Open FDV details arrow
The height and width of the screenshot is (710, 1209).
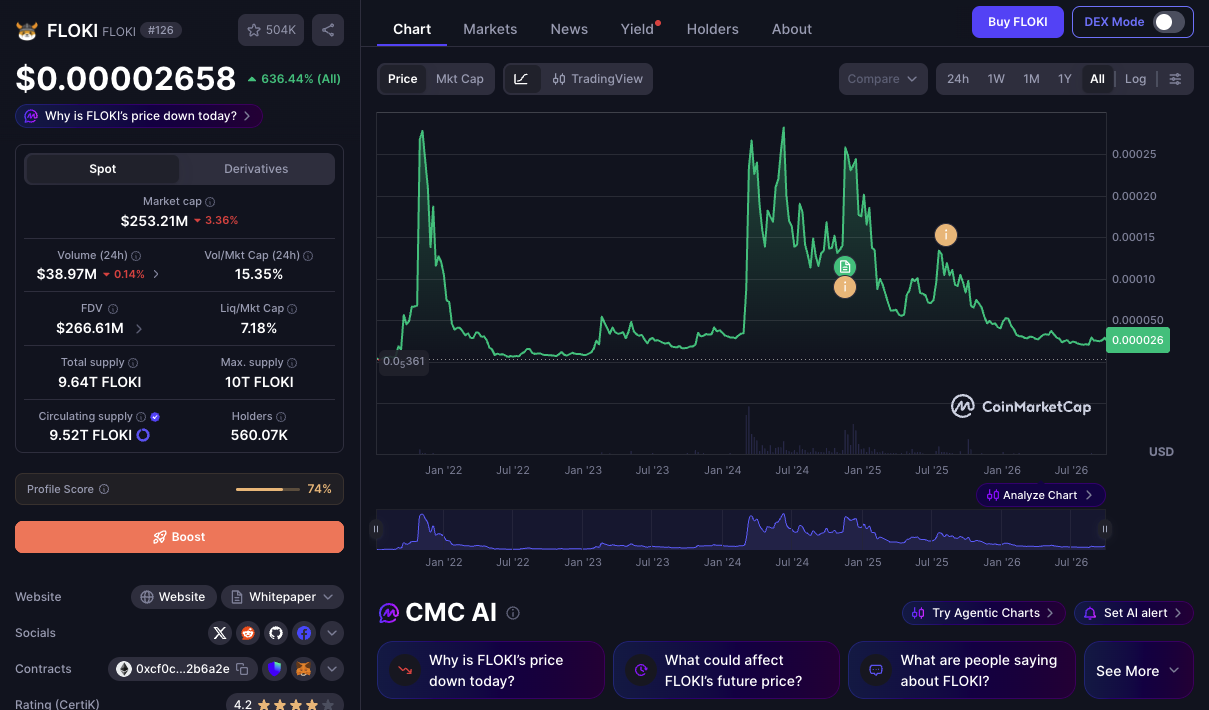coord(138,328)
